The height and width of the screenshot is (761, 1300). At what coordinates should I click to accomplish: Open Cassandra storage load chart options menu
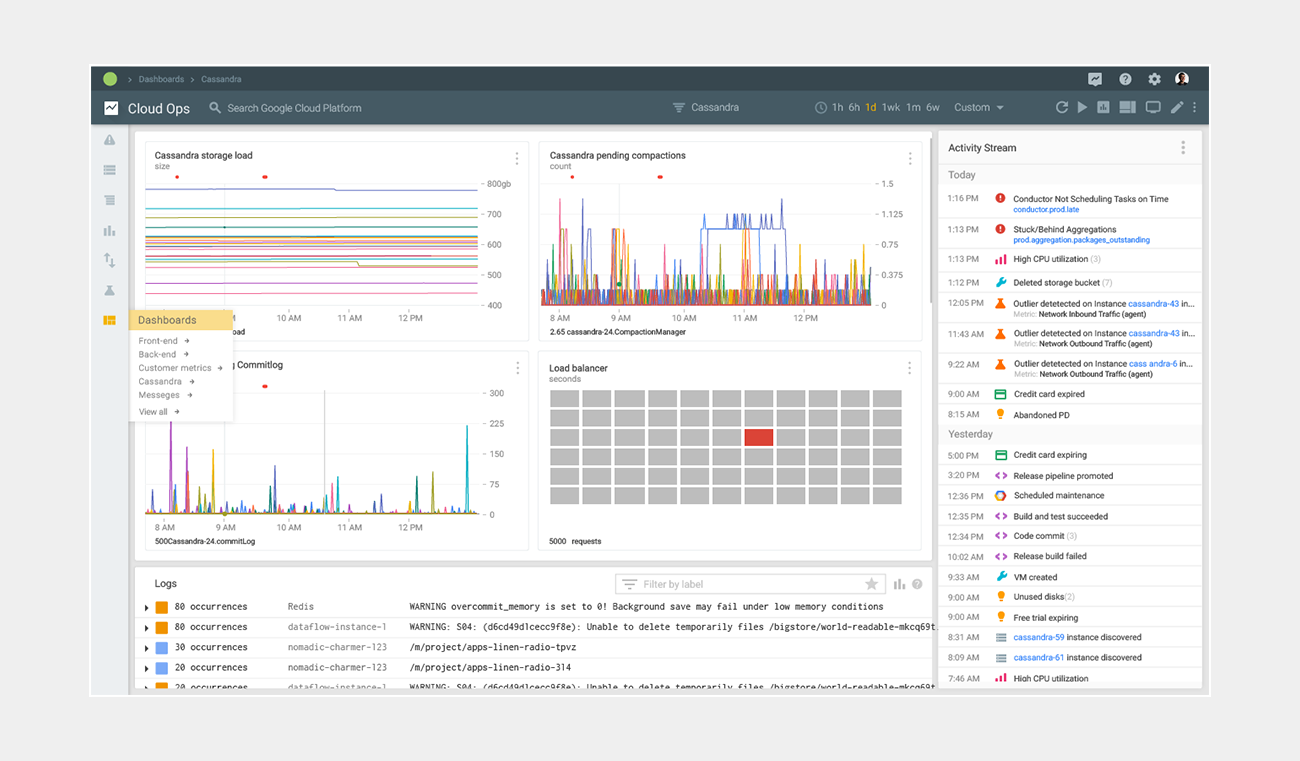click(517, 159)
